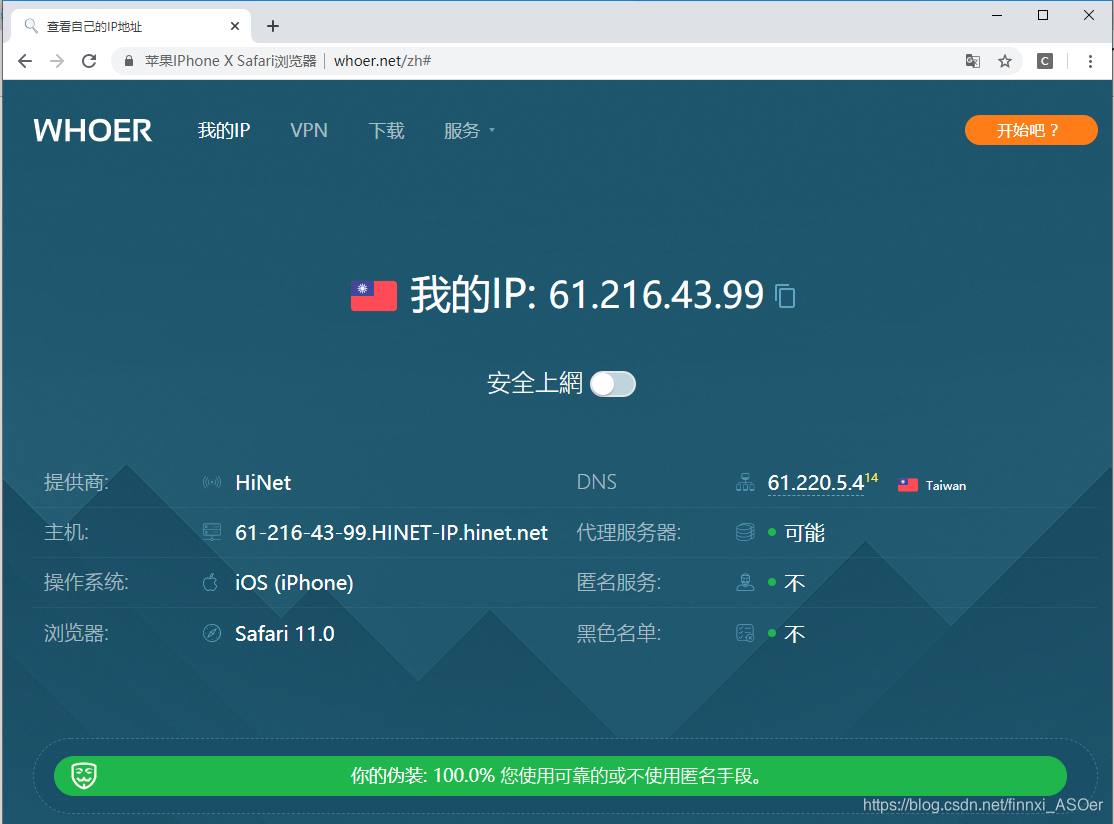Open the VPN nav item
This screenshot has height=824, width=1114.
309,131
